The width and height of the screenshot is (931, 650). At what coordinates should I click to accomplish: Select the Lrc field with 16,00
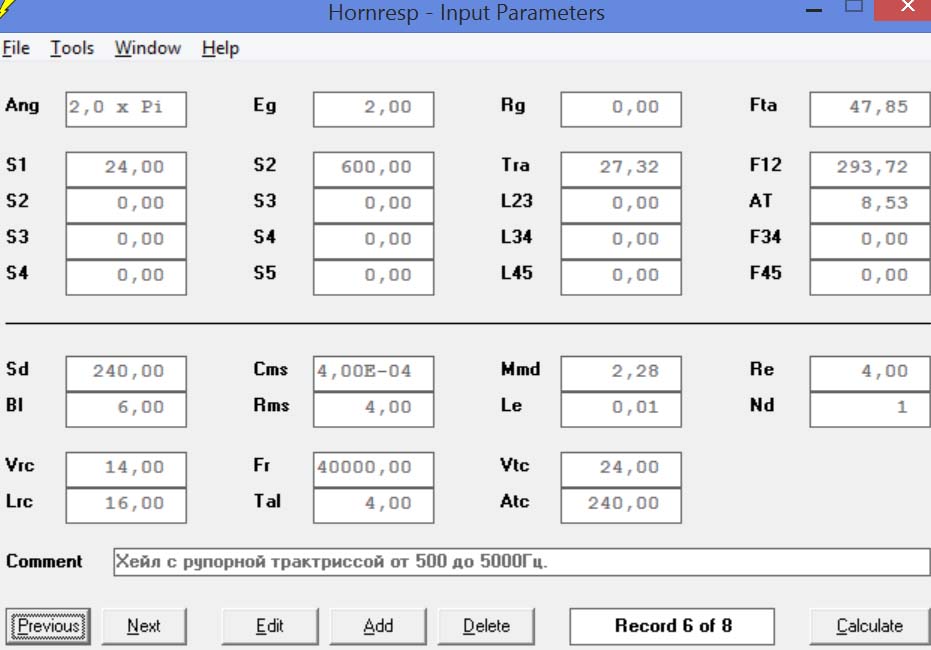[x=126, y=506]
